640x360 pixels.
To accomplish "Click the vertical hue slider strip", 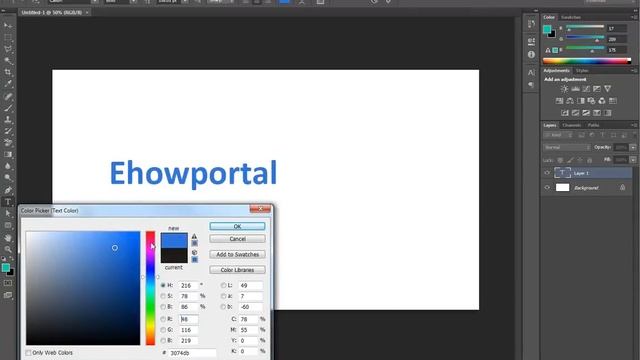I will (150, 288).
